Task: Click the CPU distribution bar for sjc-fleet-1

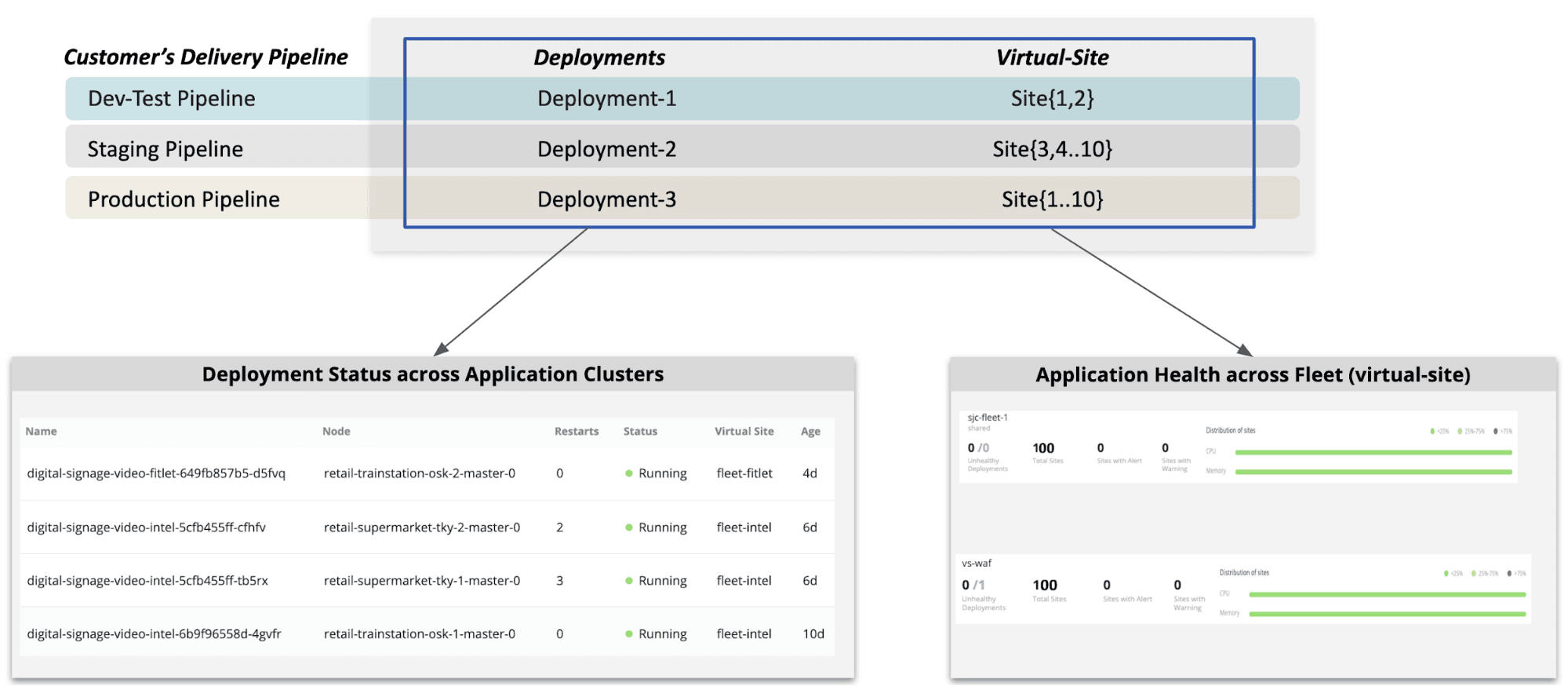Action: pos(1373,452)
